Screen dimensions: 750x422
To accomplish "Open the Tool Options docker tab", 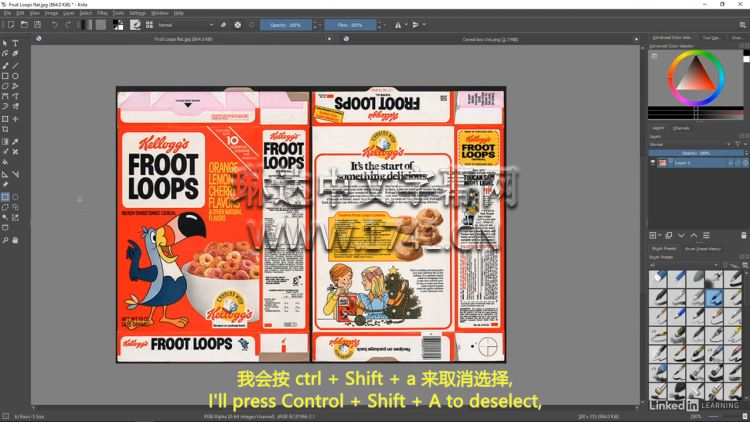I will click(711, 38).
